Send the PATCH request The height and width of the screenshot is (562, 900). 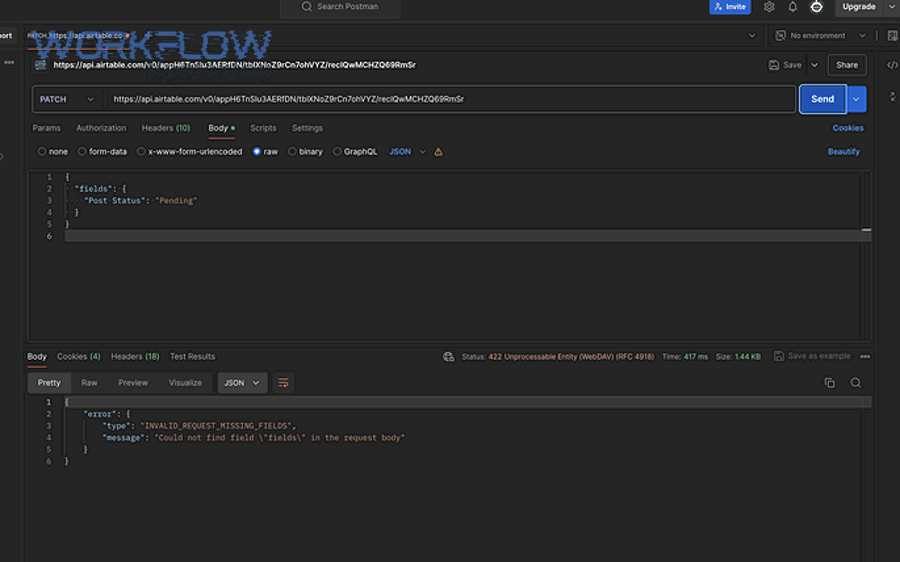point(822,99)
